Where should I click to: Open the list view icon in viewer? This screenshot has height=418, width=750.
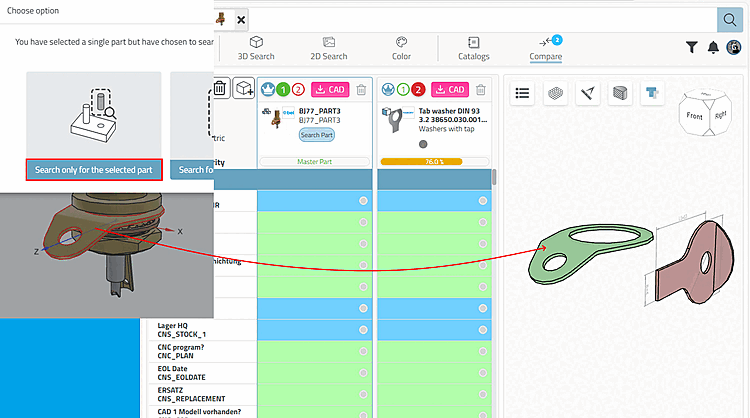[522, 93]
